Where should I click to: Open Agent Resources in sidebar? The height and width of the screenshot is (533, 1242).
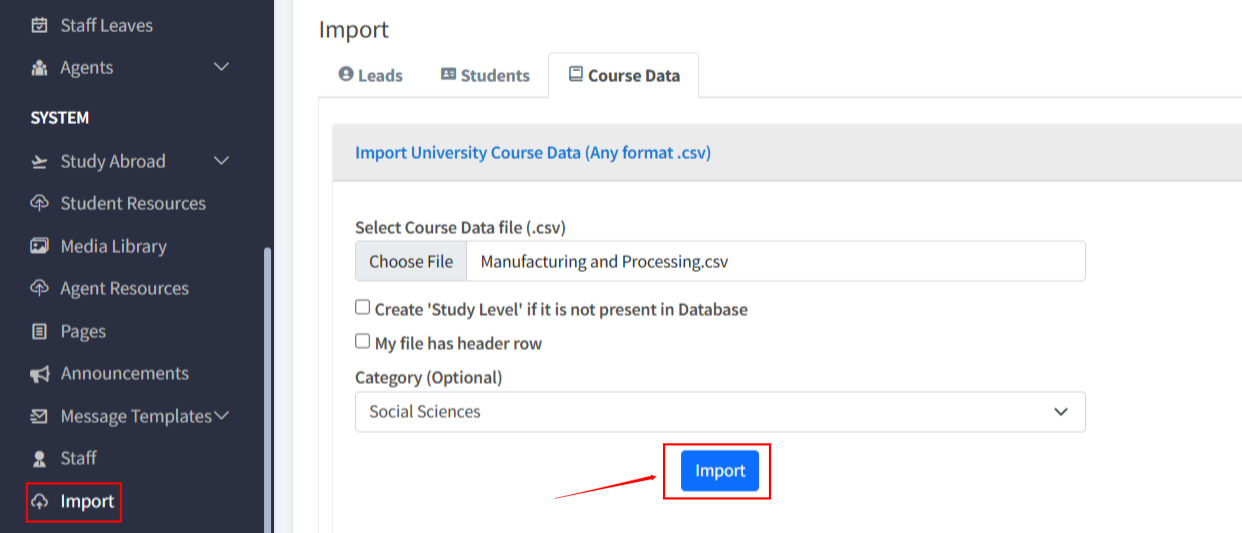coord(124,289)
